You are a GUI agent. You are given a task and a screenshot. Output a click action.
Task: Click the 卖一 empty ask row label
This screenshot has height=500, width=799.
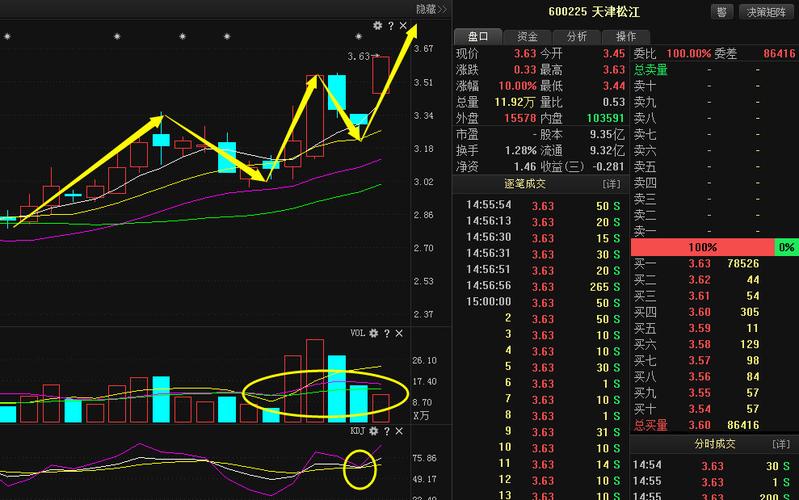[645, 231]
